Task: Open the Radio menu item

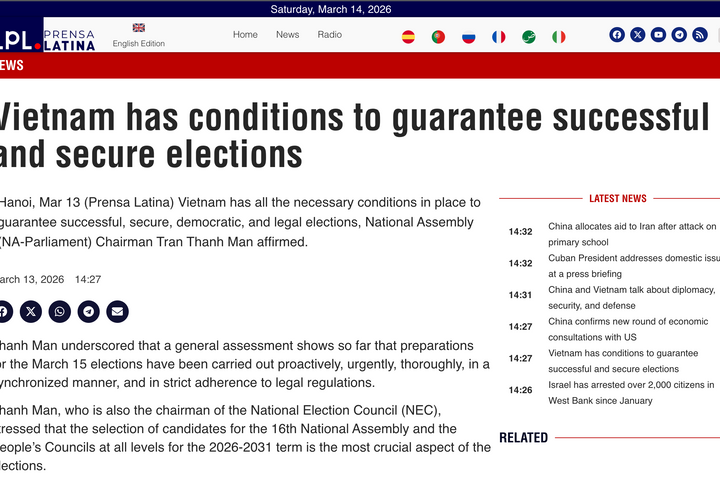Action: tap(330, 34)
